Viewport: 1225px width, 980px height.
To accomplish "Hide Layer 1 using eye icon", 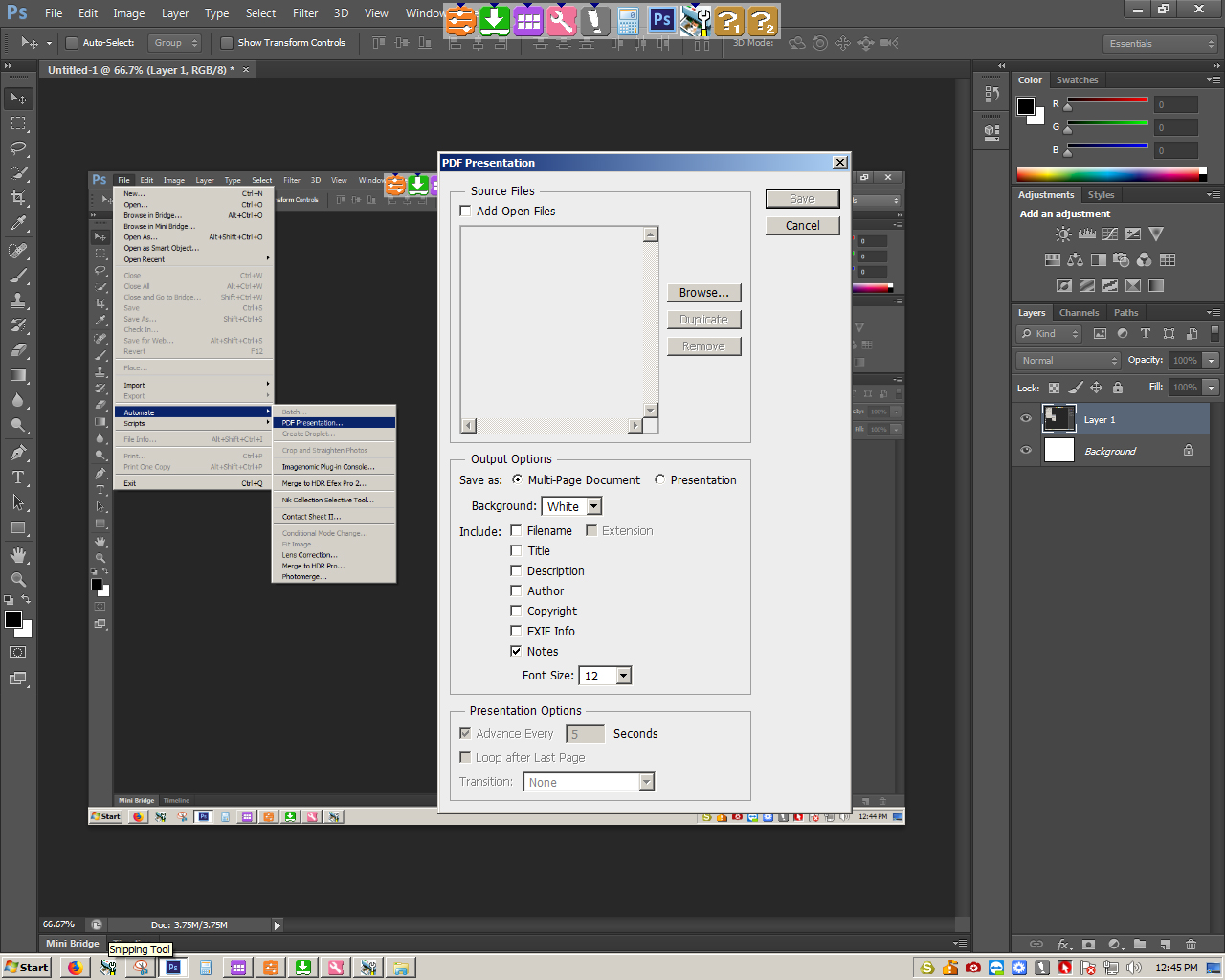I will [x=1026, y=419].
